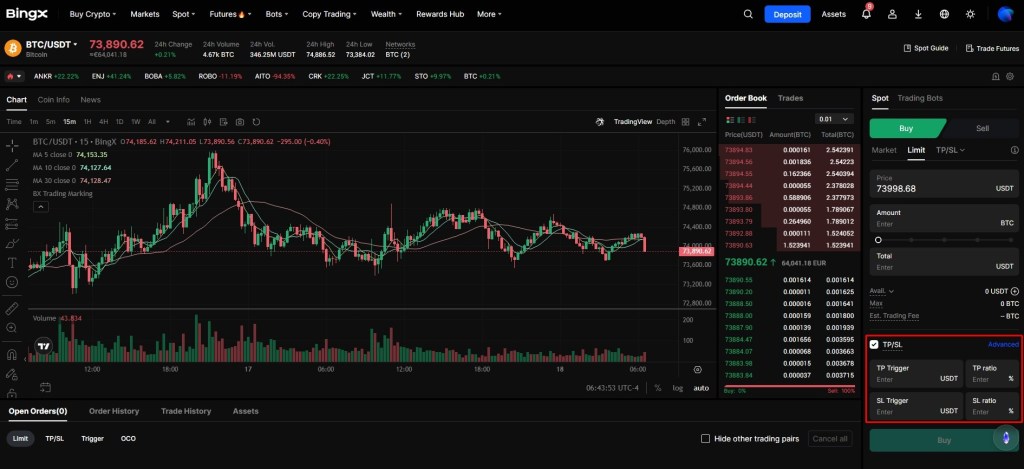Check Hide other trading pairs
The width and height of the screenshot is (1024, 469).
pyautogui.click(x=705, y=439)
